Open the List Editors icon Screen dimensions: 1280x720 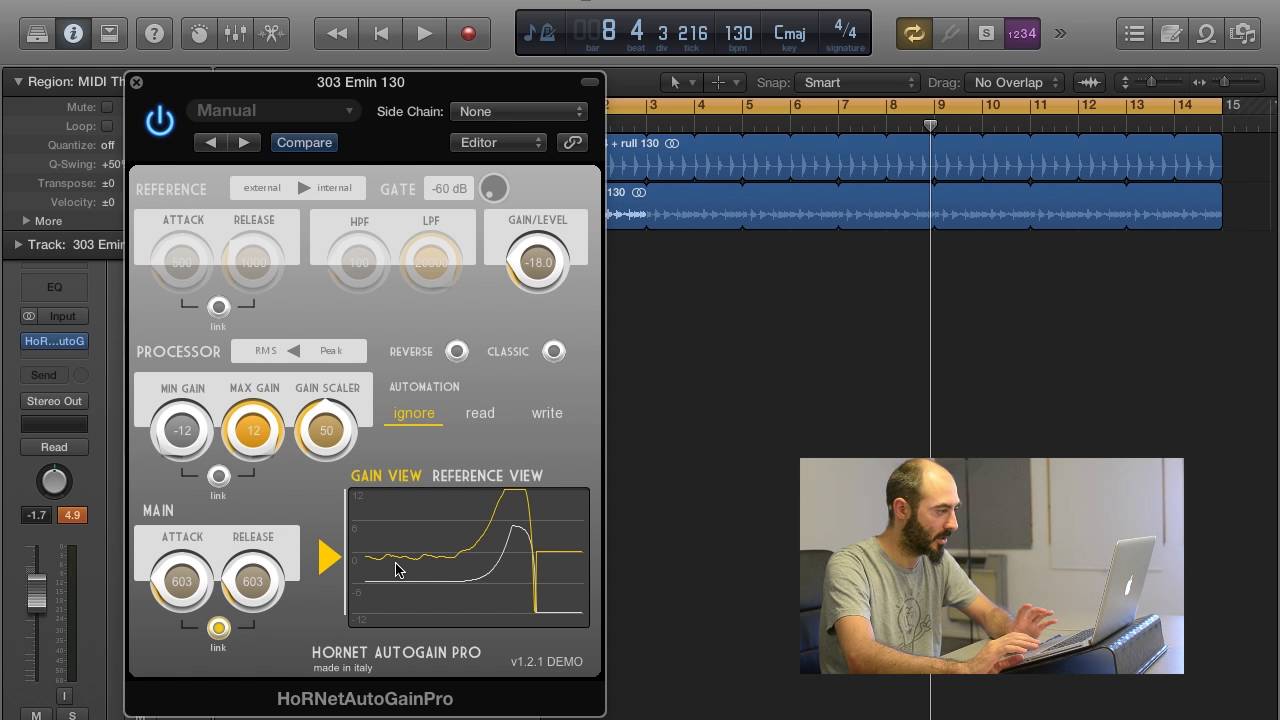[x=1134, y=33]
